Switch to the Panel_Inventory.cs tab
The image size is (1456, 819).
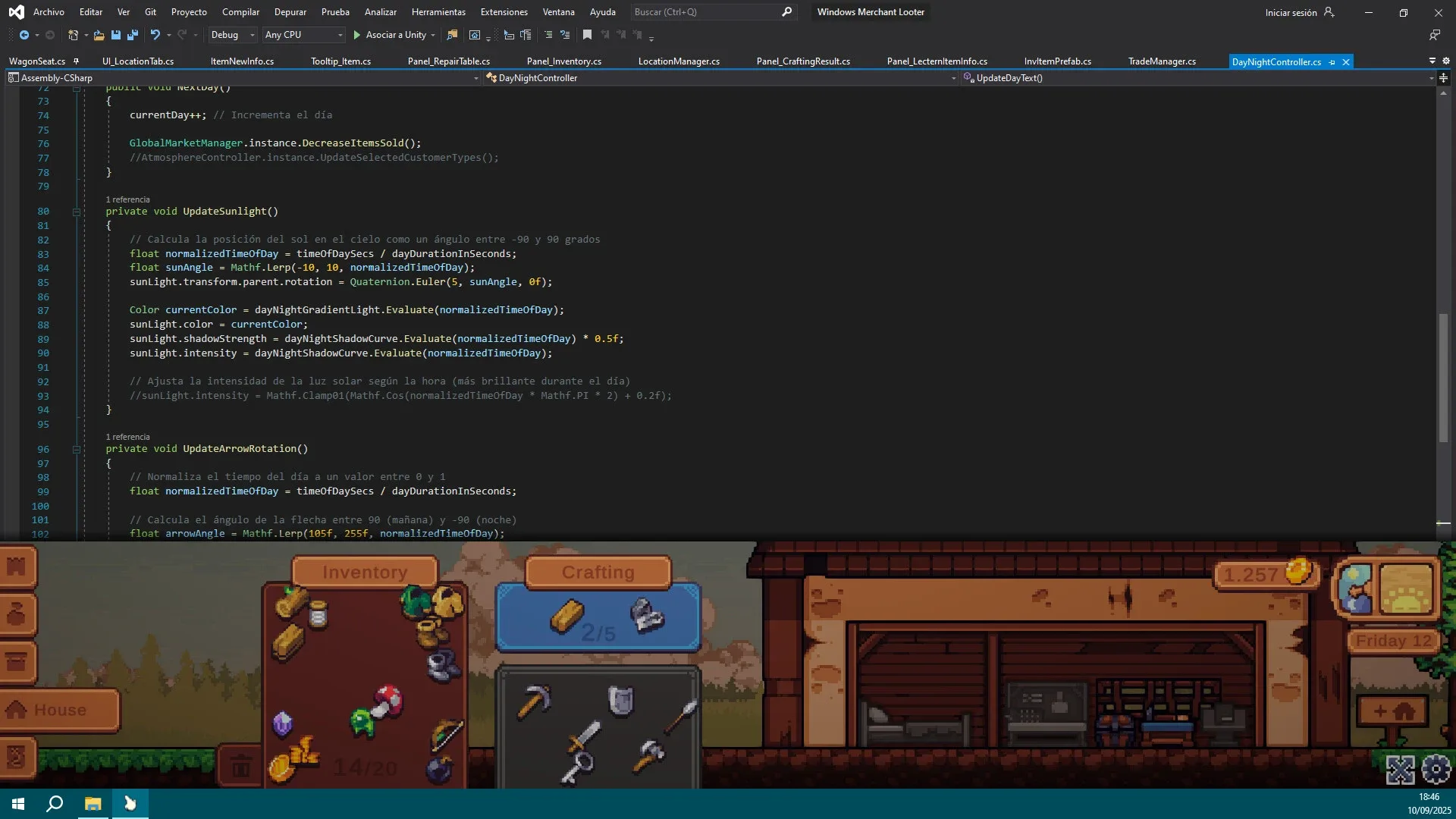(x=564, y=61)
